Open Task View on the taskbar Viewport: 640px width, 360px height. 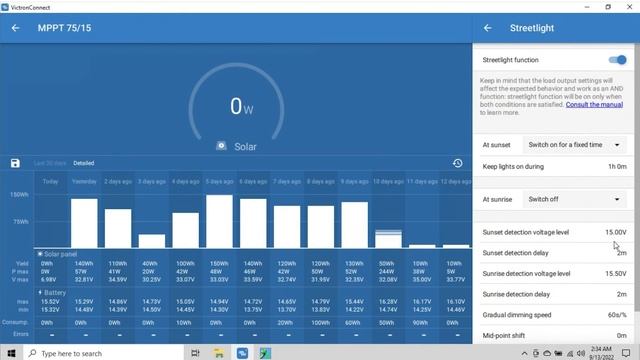tap(195, 353)
